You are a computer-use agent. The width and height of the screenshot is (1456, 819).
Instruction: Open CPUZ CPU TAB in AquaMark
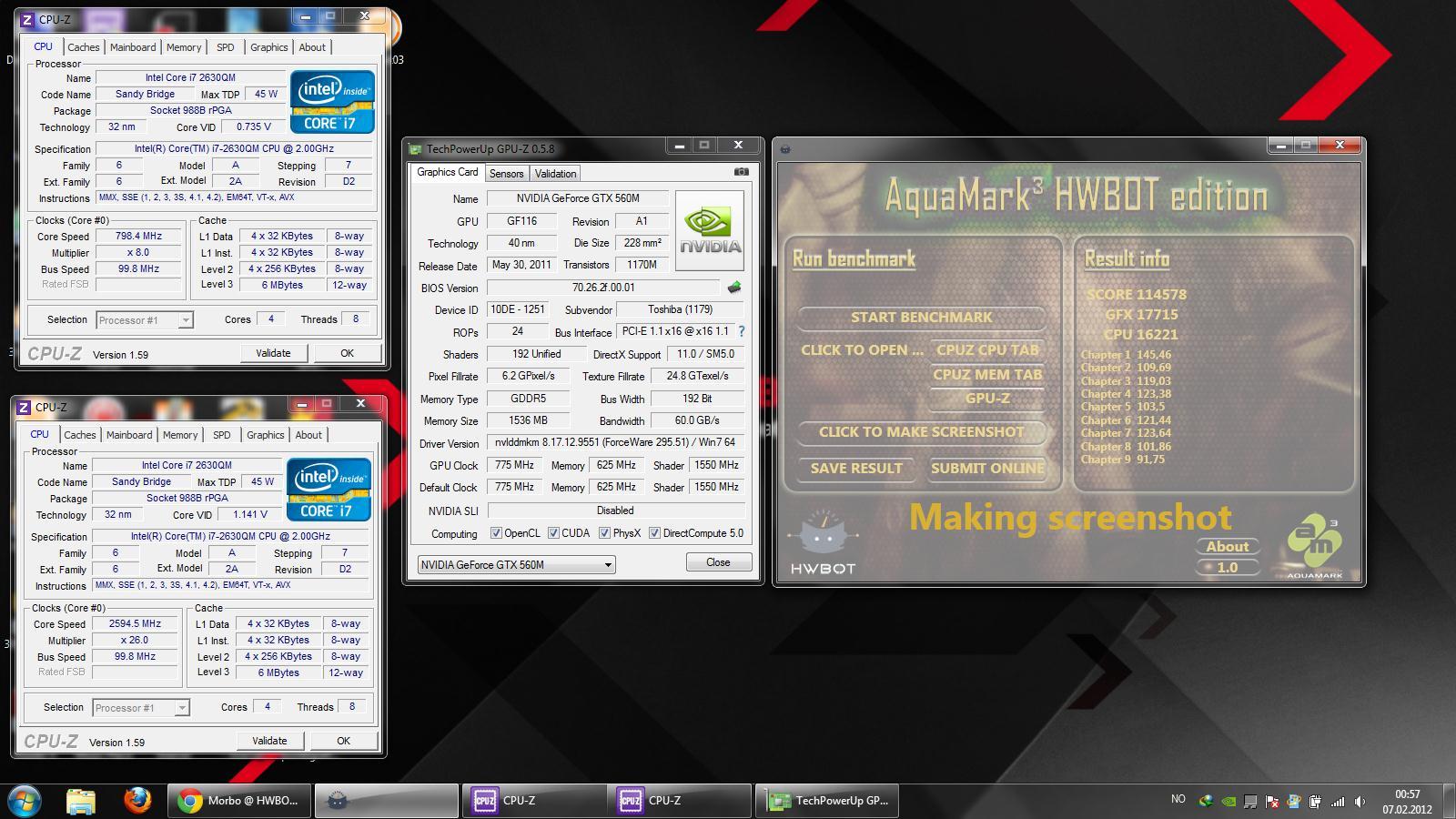(x=987, y=349)
